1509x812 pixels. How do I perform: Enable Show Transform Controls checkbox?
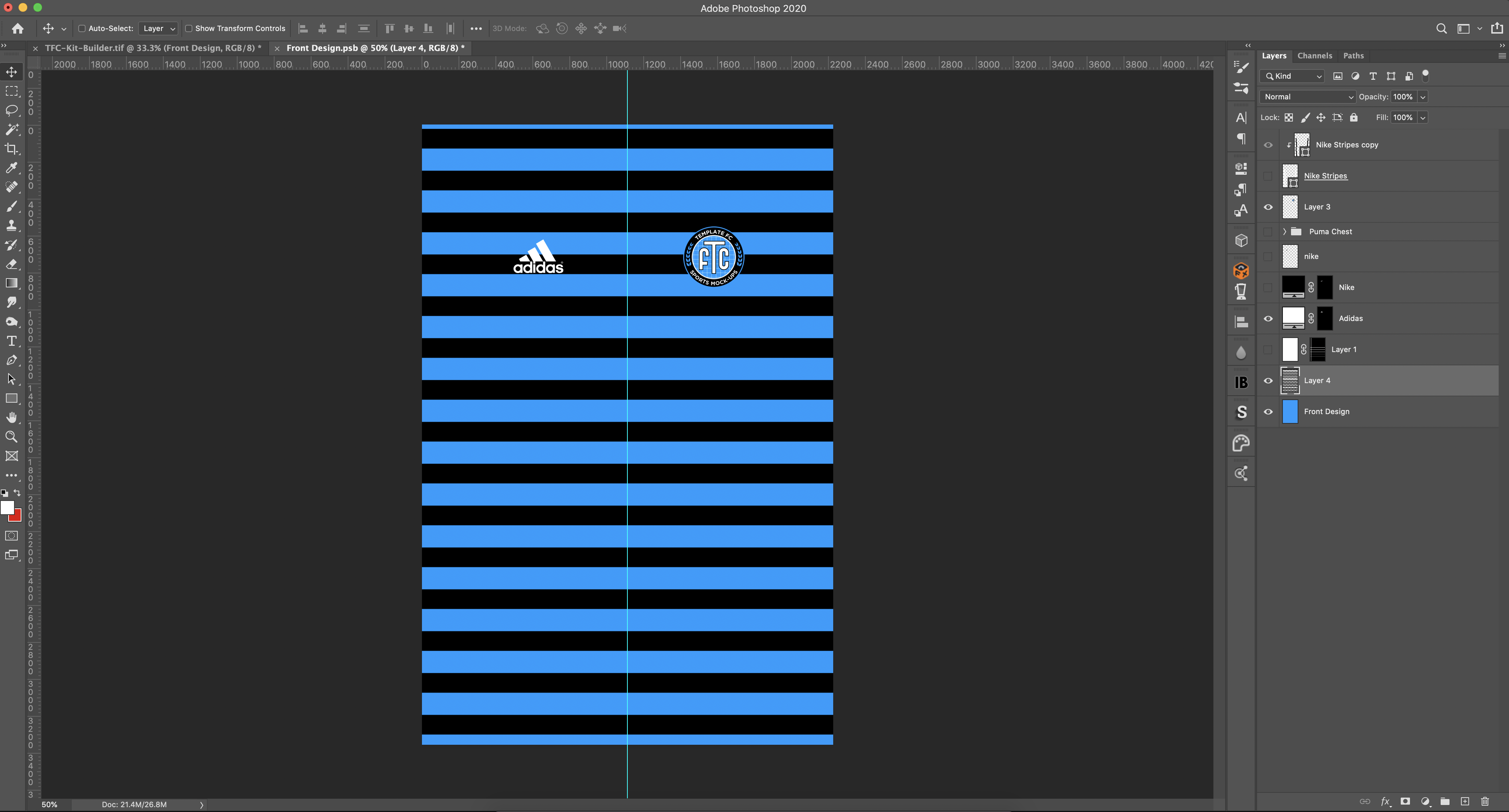pos(188,28)
